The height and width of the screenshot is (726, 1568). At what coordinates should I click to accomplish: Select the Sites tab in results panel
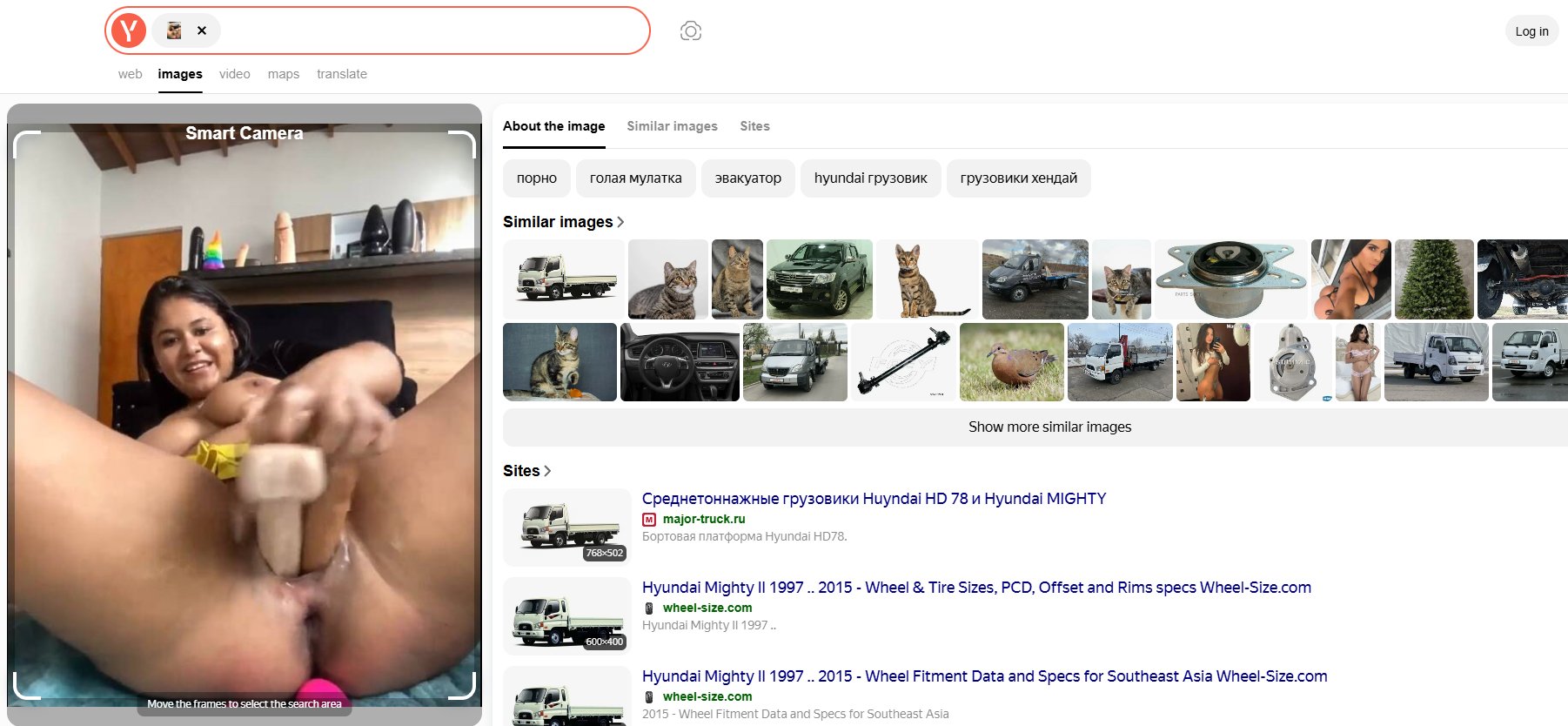tap(754, 126)
